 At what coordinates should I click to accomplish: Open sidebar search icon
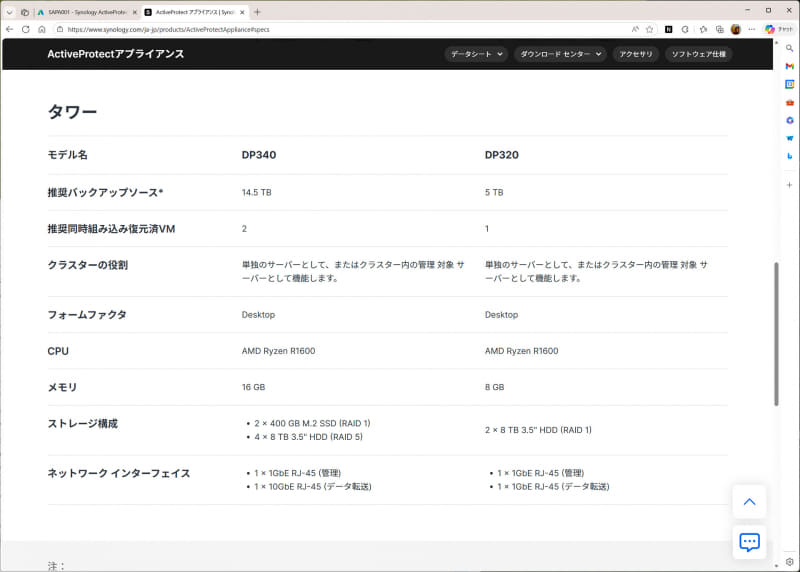[x=789, y=48]
